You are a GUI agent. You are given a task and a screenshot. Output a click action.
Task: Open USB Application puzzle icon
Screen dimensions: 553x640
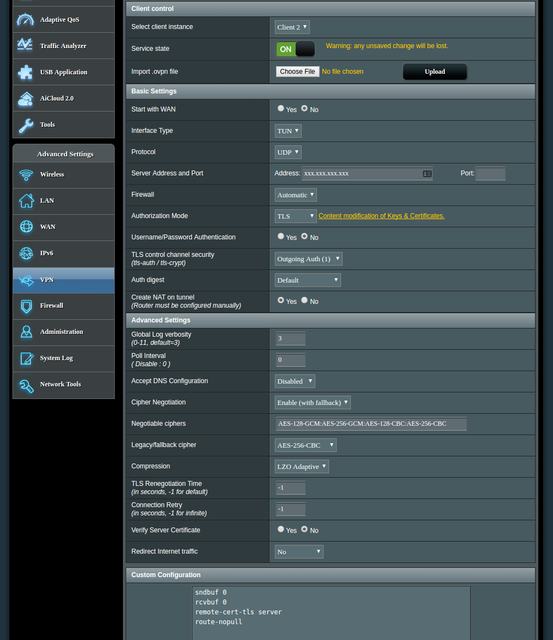pyautogui.click(x=25, y=72)
